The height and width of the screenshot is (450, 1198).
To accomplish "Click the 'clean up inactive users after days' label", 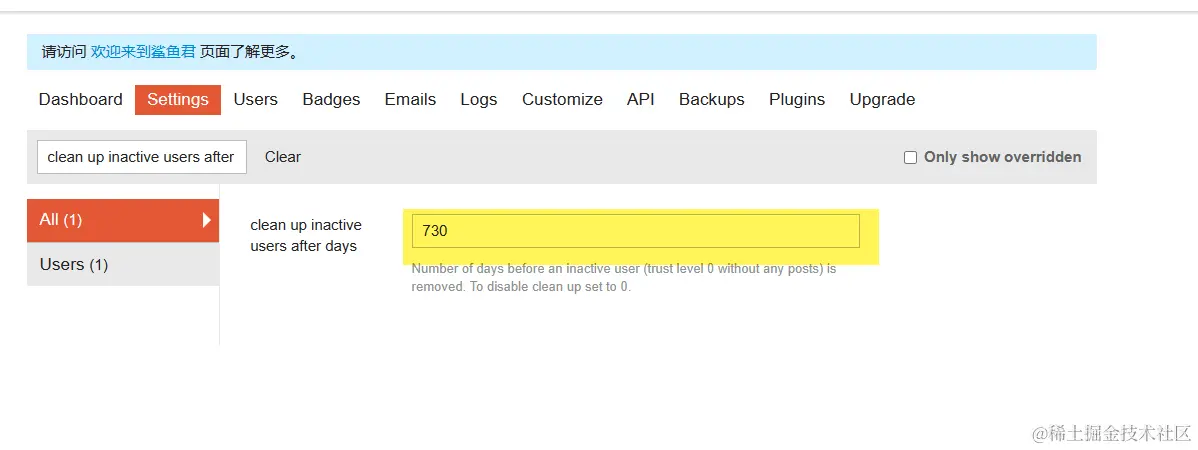I will click(x=306, y=235).
